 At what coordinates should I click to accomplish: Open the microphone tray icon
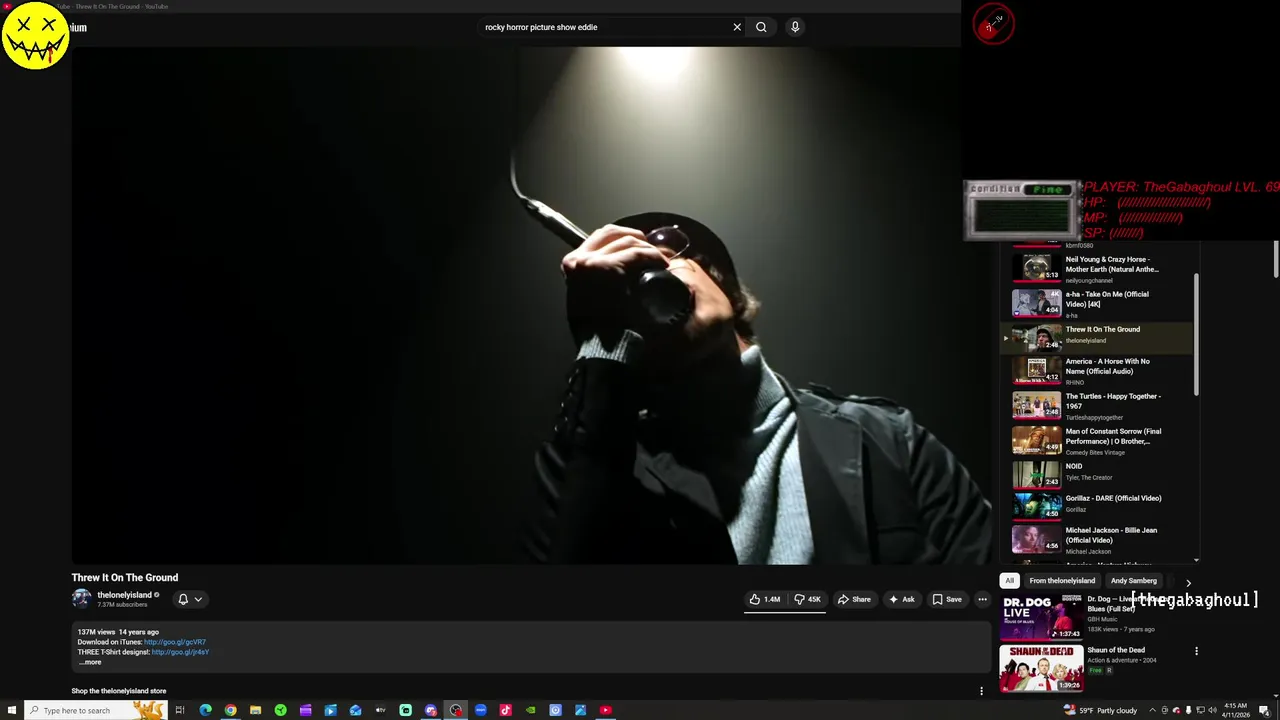(x=1188, y=710)
